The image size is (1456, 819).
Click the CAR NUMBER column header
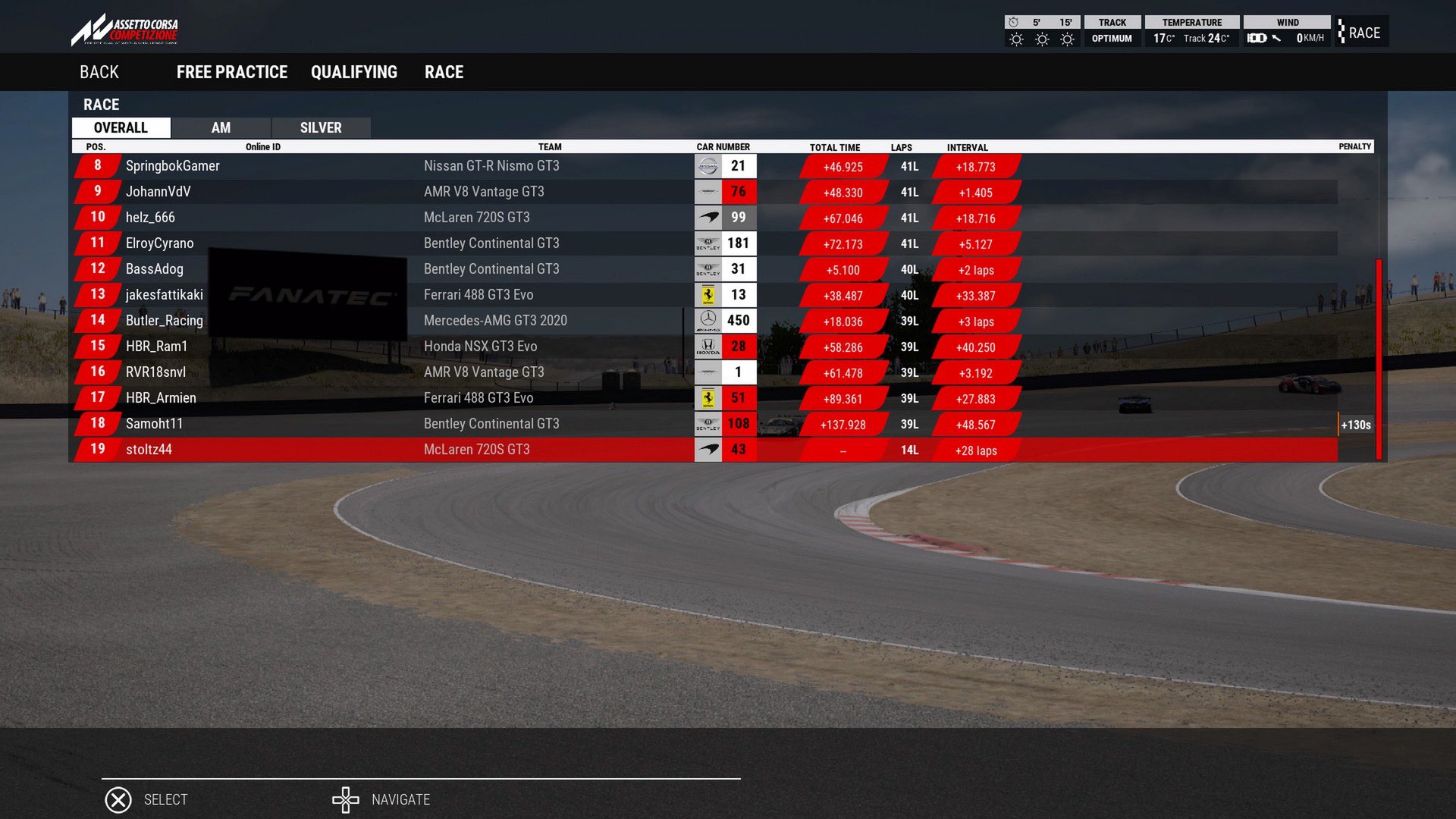click(723, 147)
